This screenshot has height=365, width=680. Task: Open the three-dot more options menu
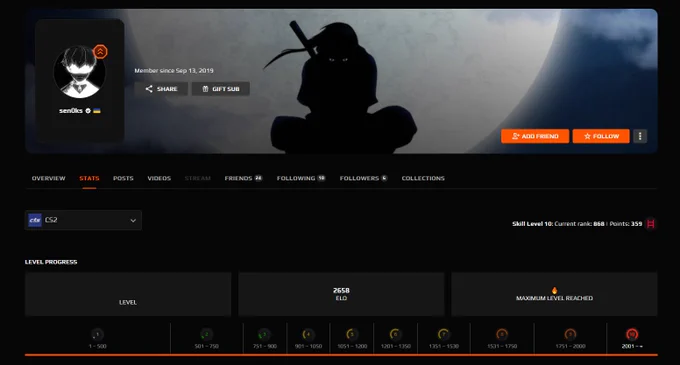coord(640,136)
